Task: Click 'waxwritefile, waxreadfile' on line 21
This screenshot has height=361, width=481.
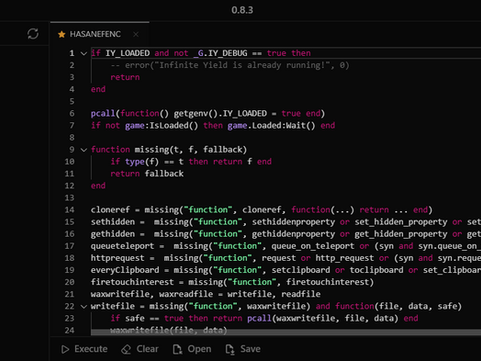Action: tap(152, 294)
